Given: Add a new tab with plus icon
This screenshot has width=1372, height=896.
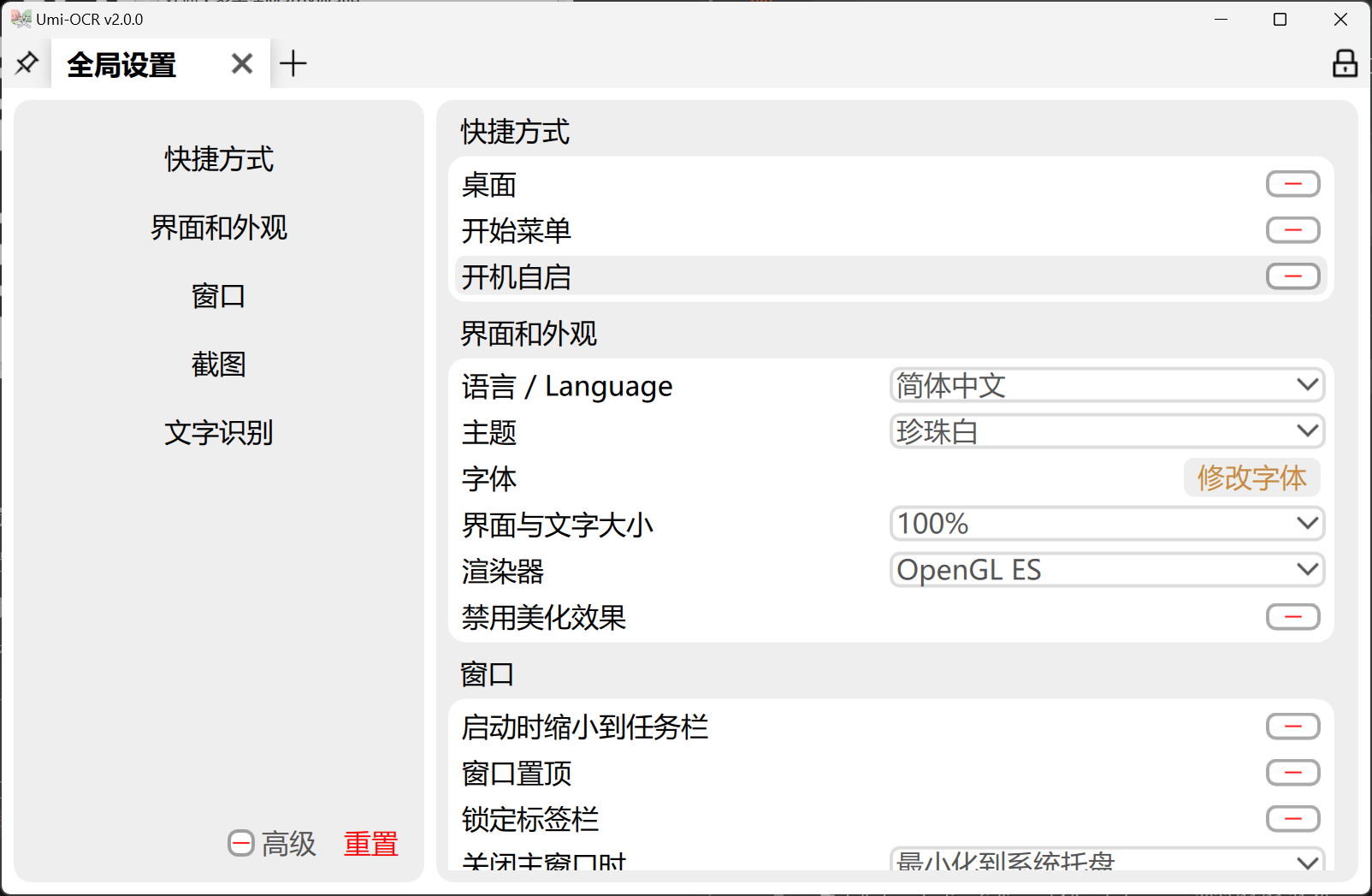Looking at the screenshot, I should [x=293, y=64].
